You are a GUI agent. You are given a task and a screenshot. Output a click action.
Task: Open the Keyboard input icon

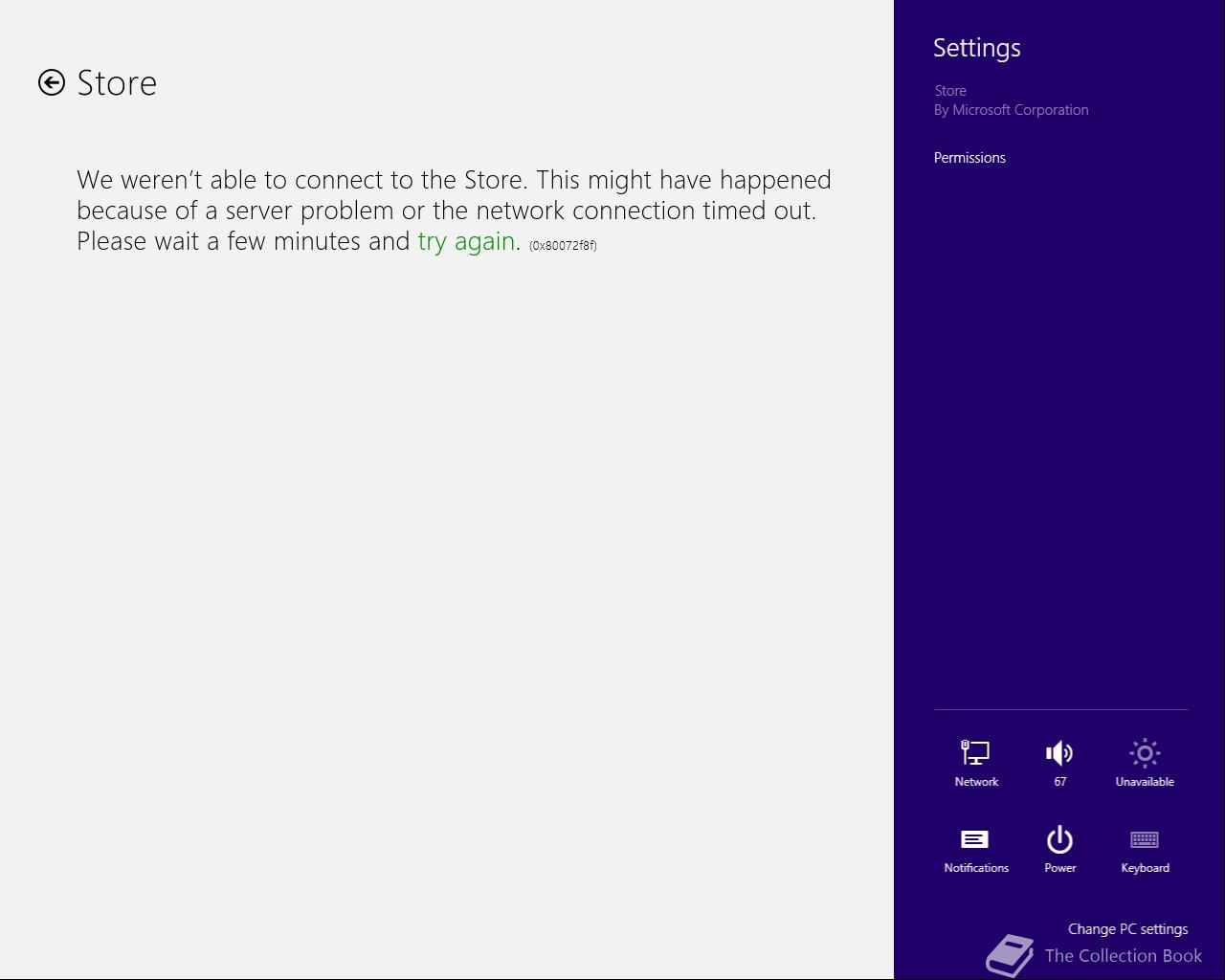[1145, 849]
